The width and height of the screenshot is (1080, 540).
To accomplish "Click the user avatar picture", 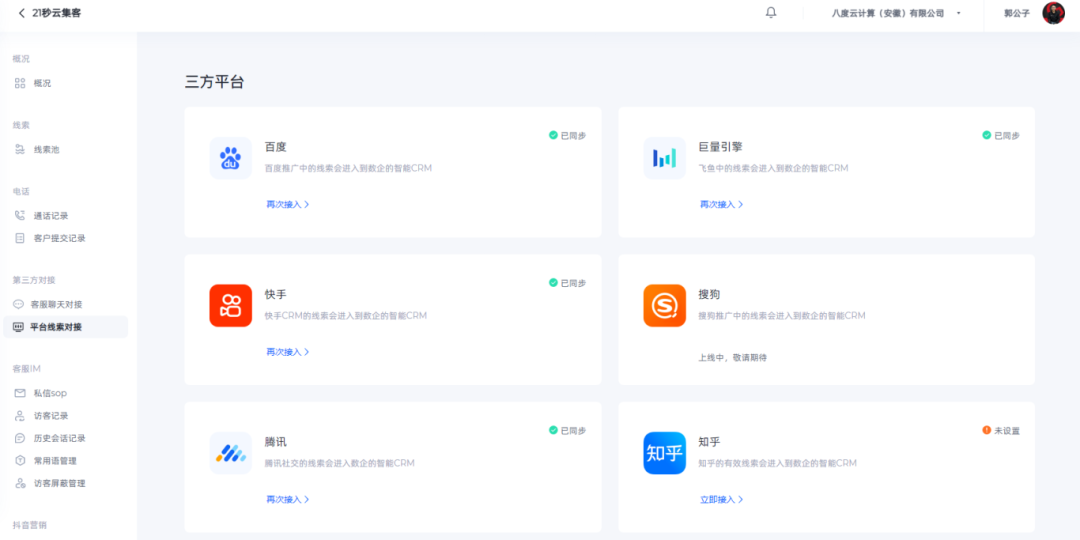I will click(x=1053, y=13).
